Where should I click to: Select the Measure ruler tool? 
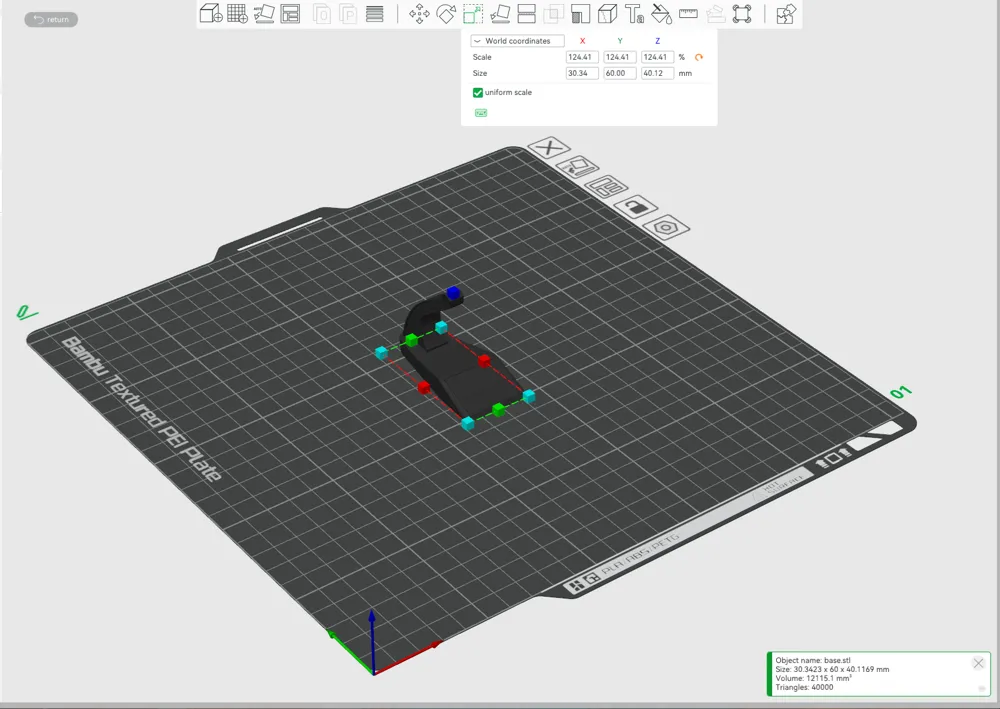coord(688,13)
